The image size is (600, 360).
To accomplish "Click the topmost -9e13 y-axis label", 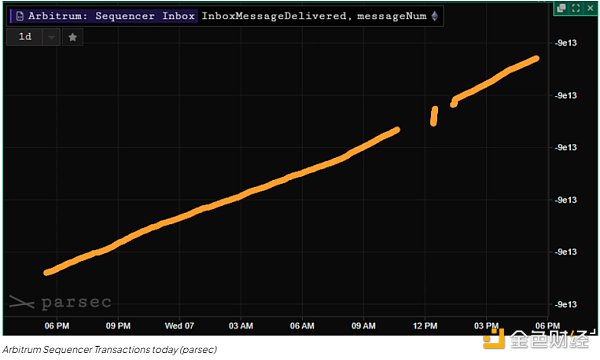I will coord(566,43).
